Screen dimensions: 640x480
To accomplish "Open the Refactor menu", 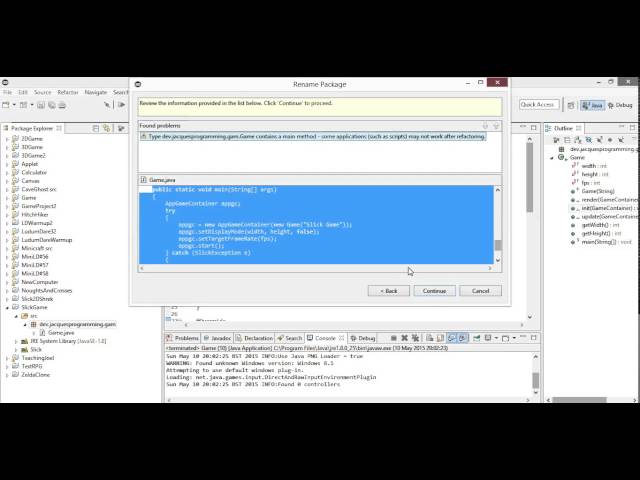I will [68, 92].
